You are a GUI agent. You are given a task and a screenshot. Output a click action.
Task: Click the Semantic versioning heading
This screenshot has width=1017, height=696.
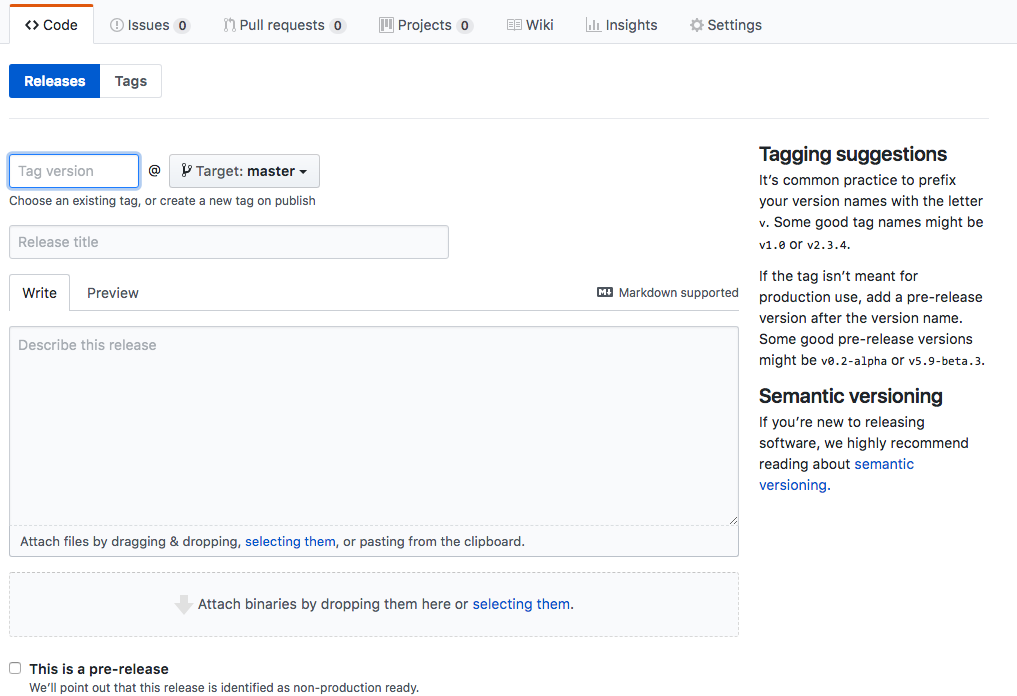click(851, 396)
